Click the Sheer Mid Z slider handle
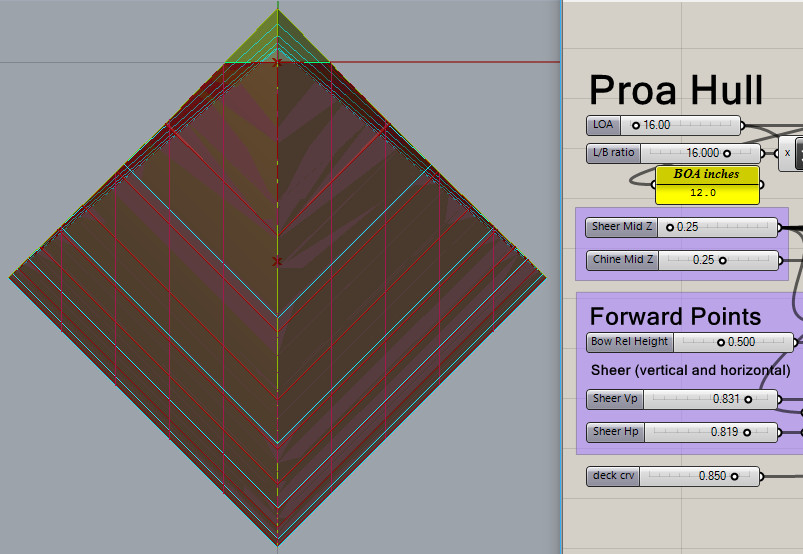 click(669, 227)
